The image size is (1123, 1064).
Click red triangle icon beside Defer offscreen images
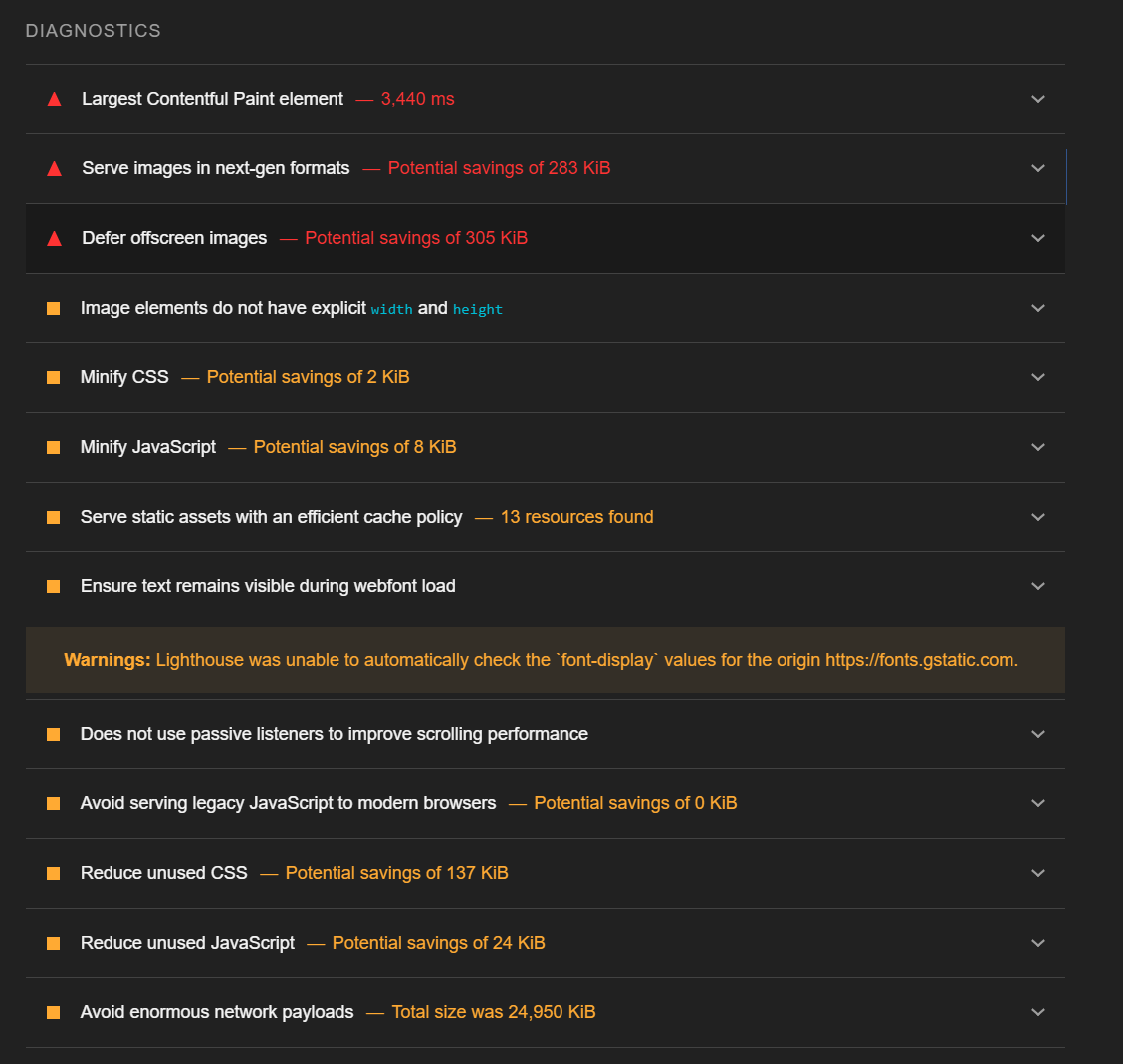55,239
